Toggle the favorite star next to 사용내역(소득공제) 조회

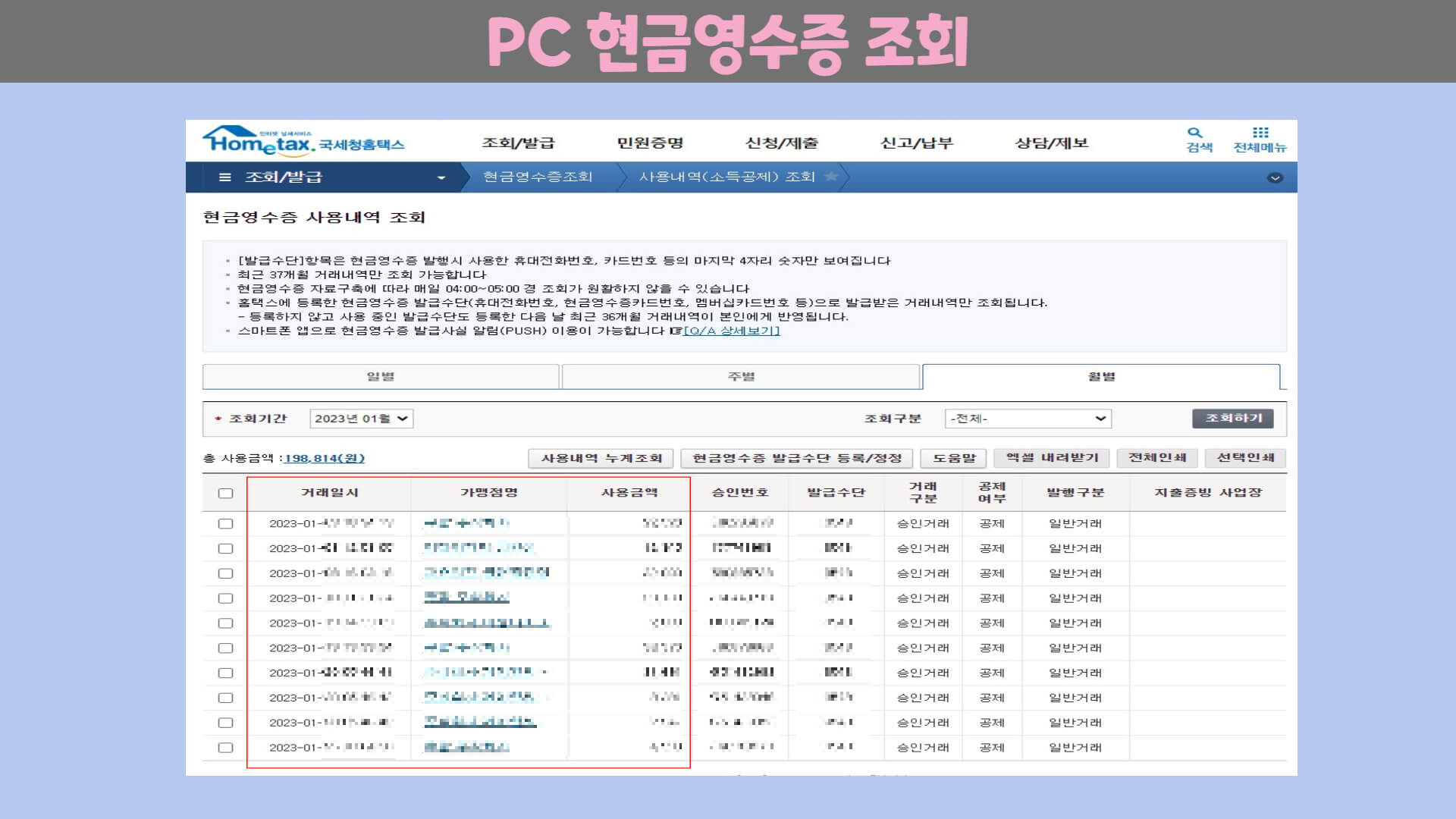831,177
